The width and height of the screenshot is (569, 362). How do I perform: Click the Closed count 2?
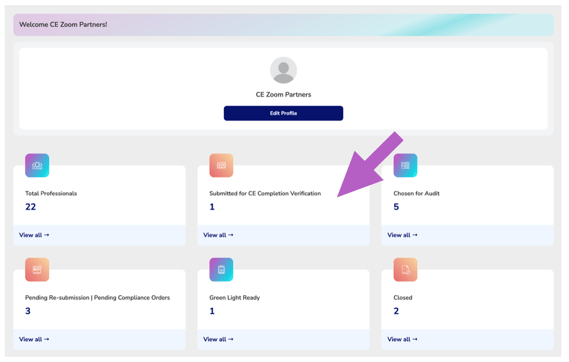coord(396,311)
